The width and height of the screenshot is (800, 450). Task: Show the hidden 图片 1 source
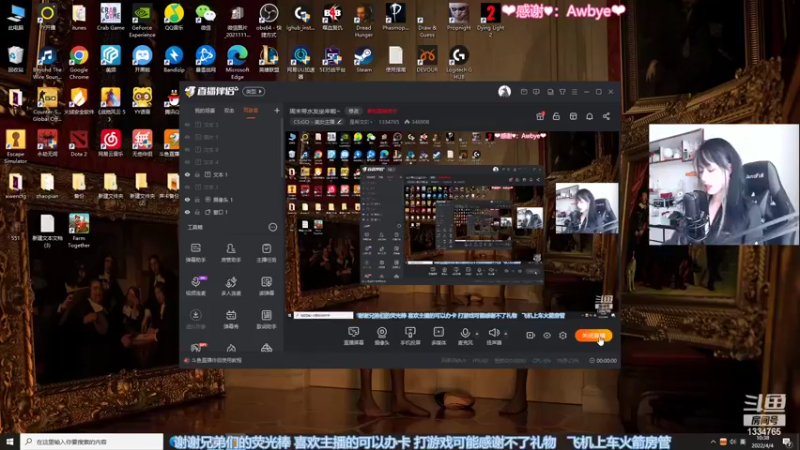pos(187,137)
